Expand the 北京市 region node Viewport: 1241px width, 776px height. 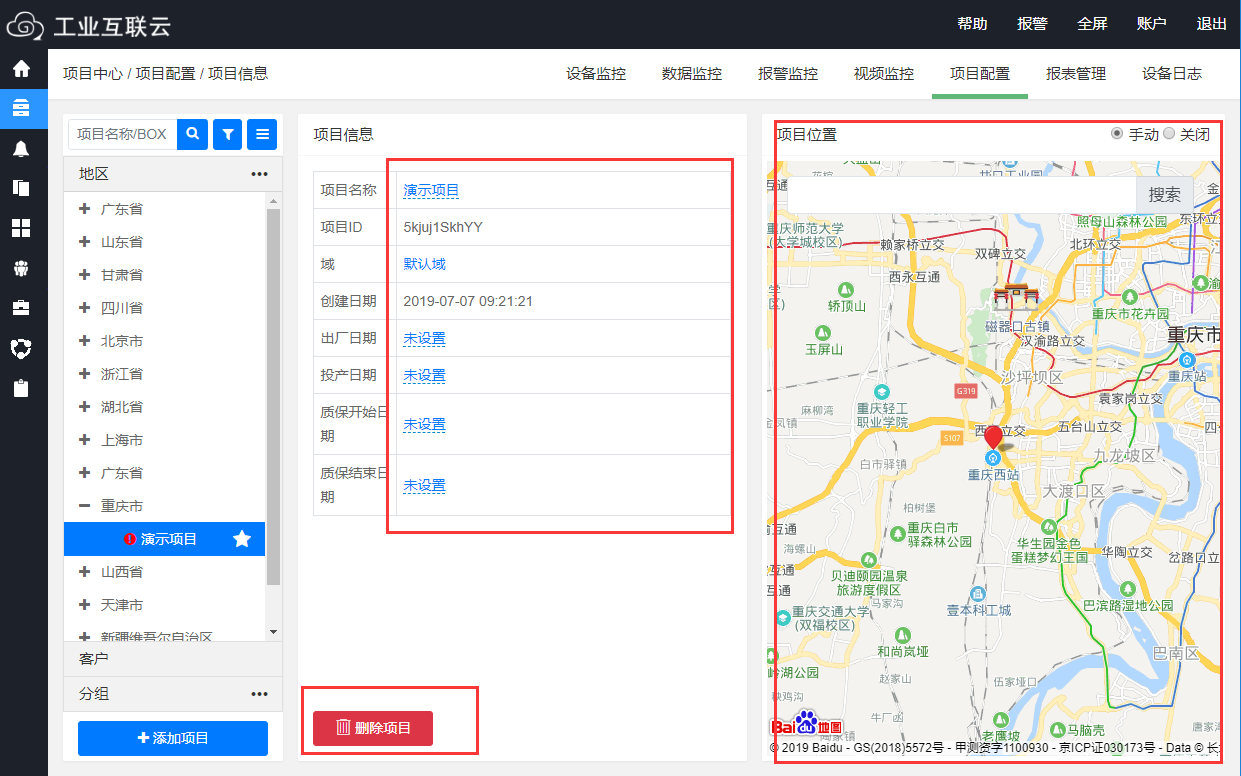[85, 341]
